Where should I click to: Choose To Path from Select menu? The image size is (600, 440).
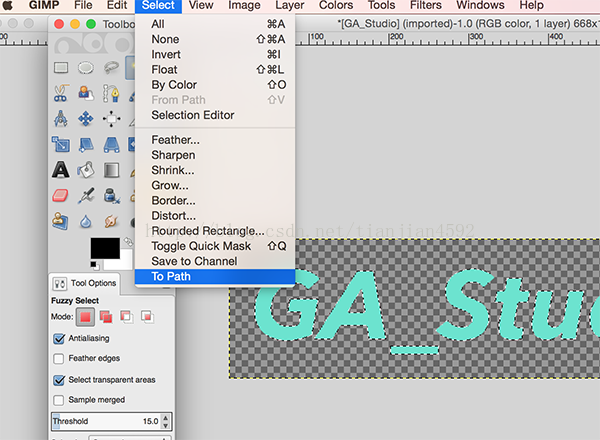tap(215, 276)
